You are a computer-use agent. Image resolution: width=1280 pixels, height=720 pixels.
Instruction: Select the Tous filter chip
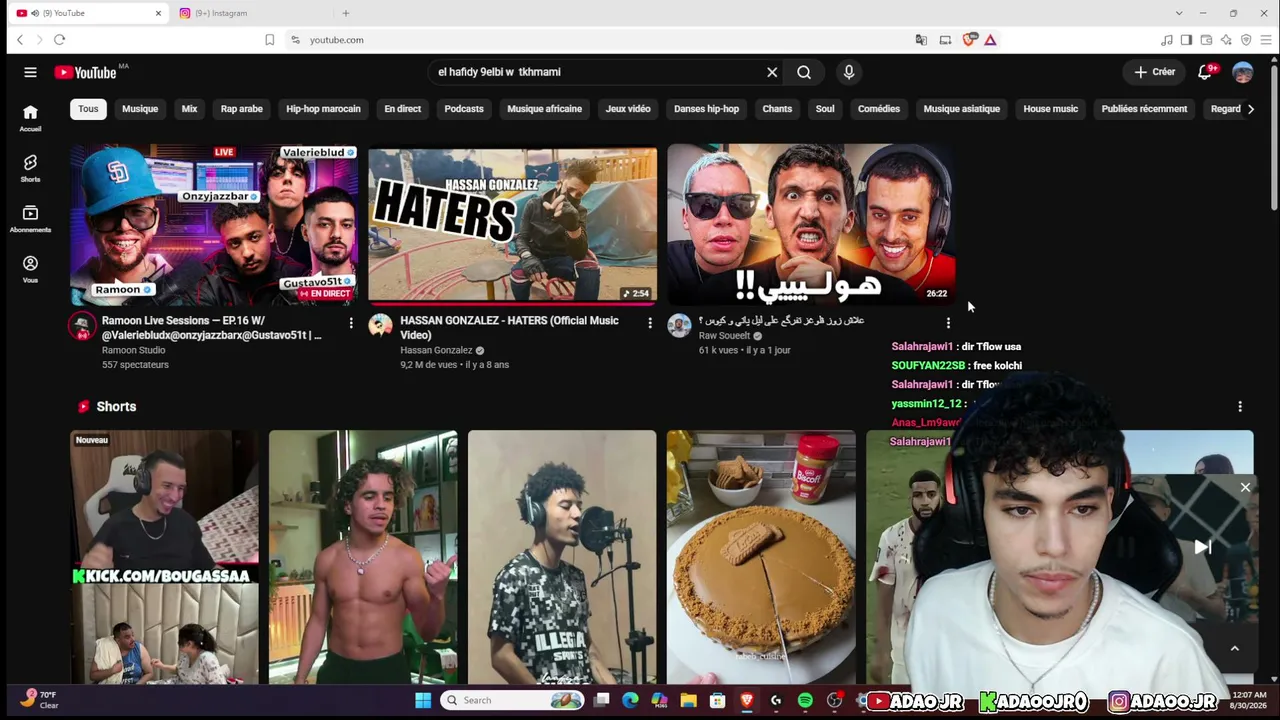(x=89, y=109)
